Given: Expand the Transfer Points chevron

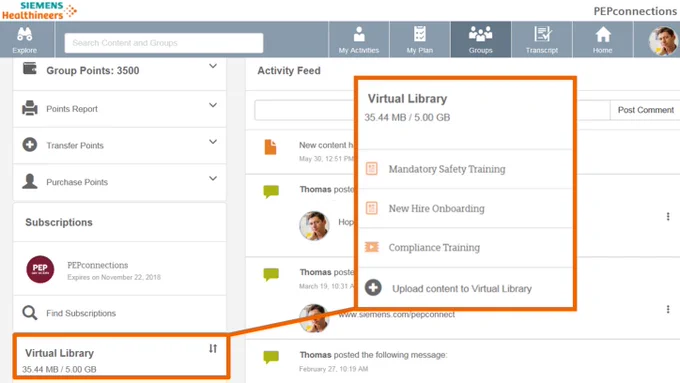Looking at the screenshot, I should click(x=213, y=141).
